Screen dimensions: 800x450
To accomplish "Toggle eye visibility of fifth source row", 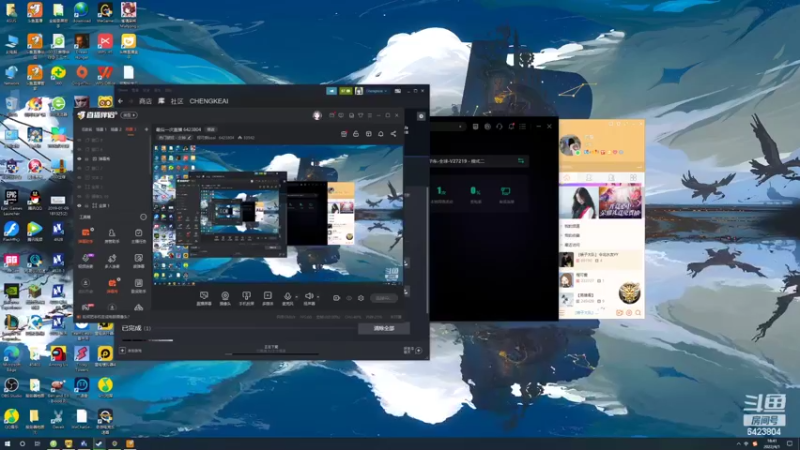I will (79, 178).
